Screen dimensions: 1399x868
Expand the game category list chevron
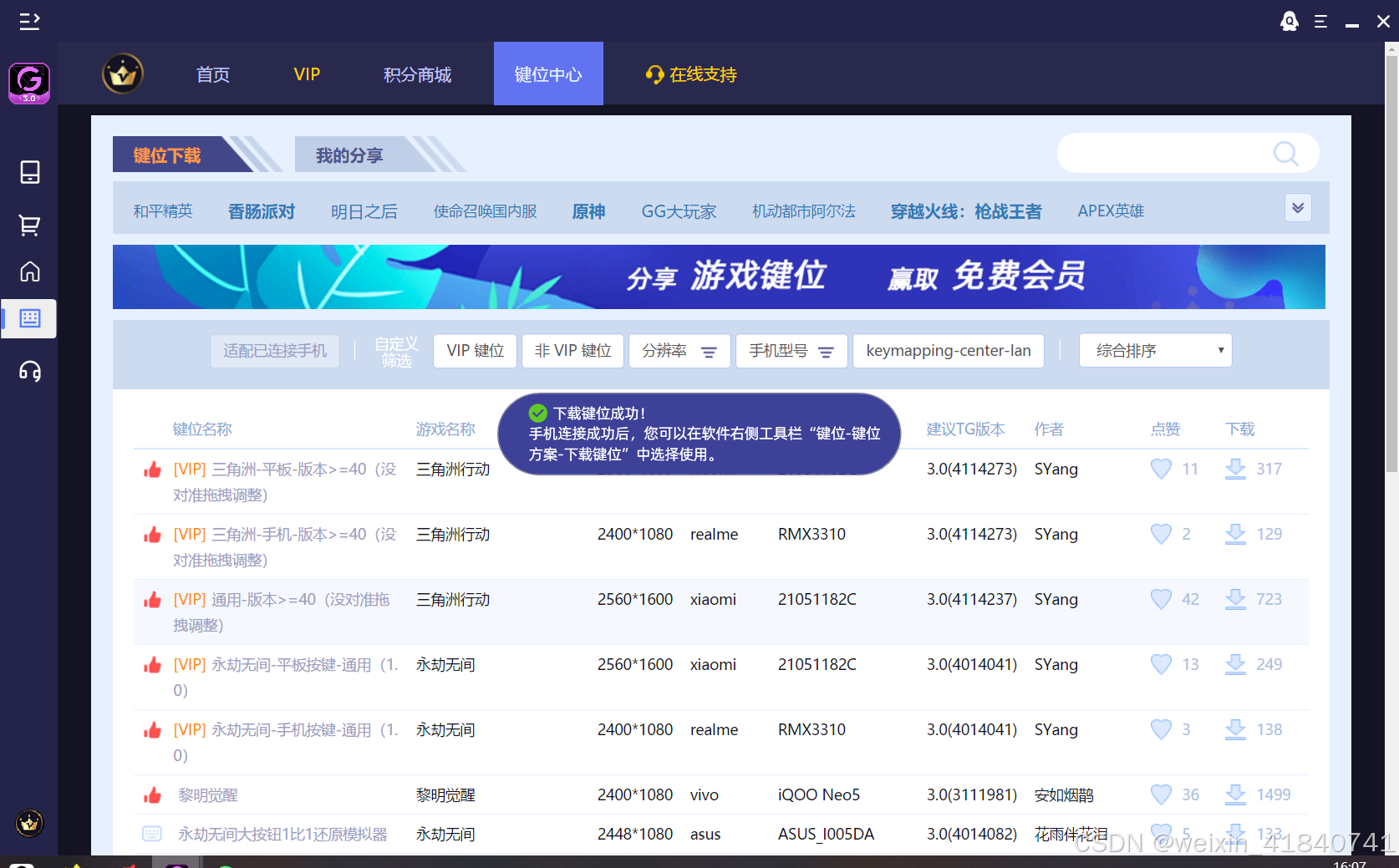click(1298, 208)
